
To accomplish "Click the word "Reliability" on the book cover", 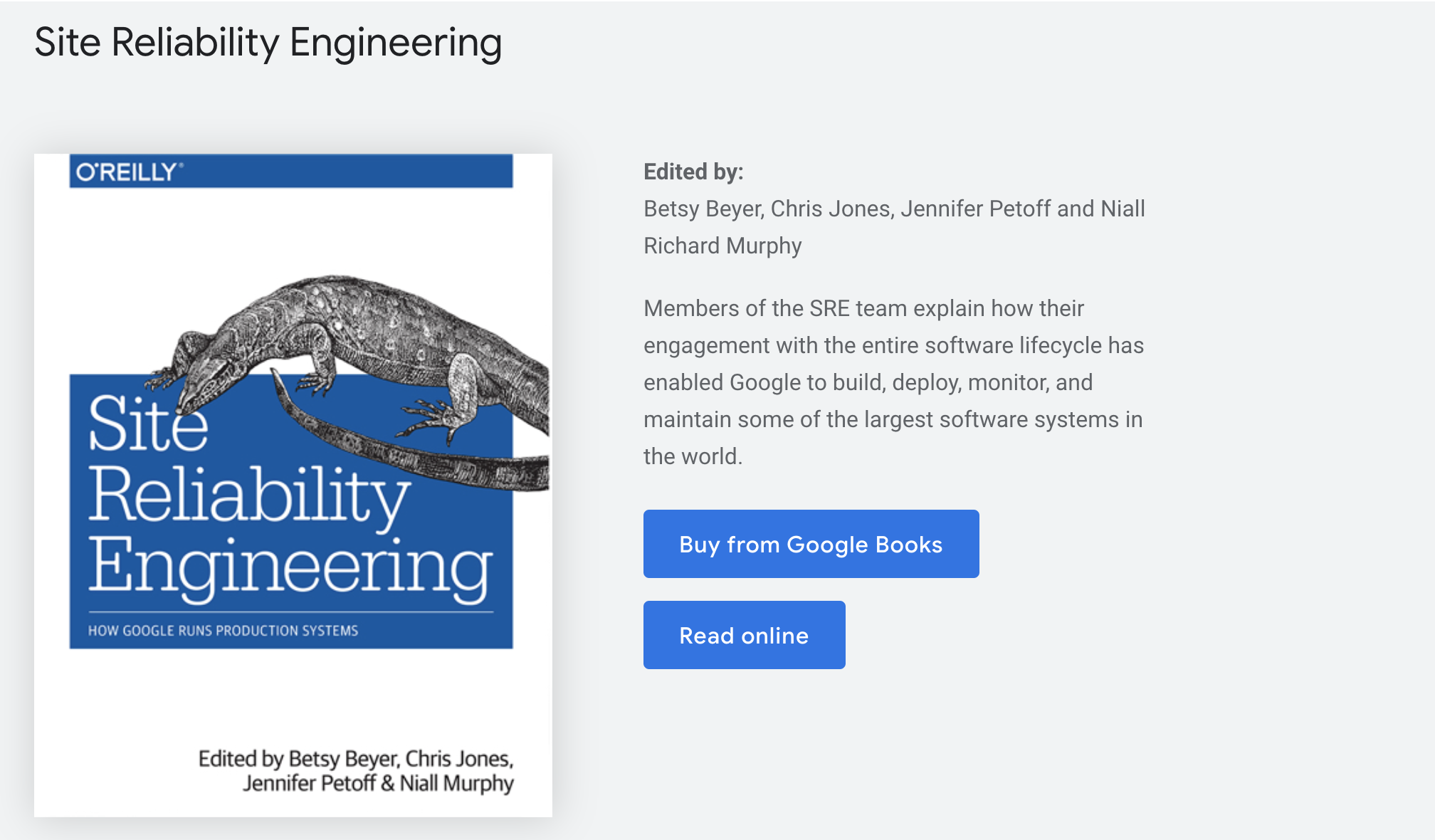I will 249,496.
